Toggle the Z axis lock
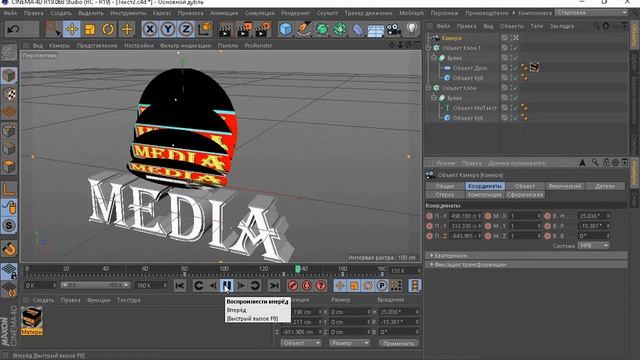 click(x=186, y=29)
